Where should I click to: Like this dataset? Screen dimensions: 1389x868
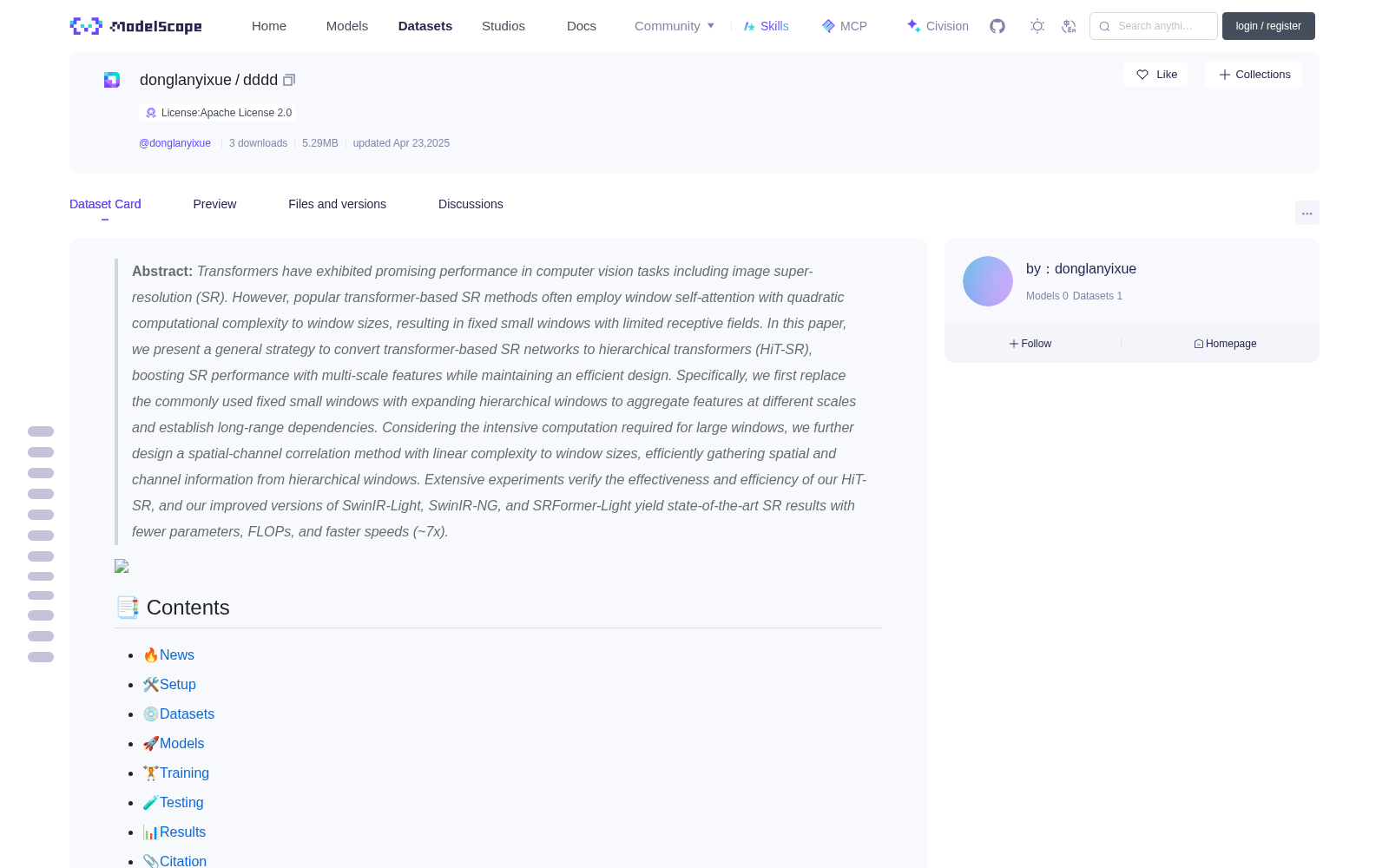click(x=1155, y=75)
